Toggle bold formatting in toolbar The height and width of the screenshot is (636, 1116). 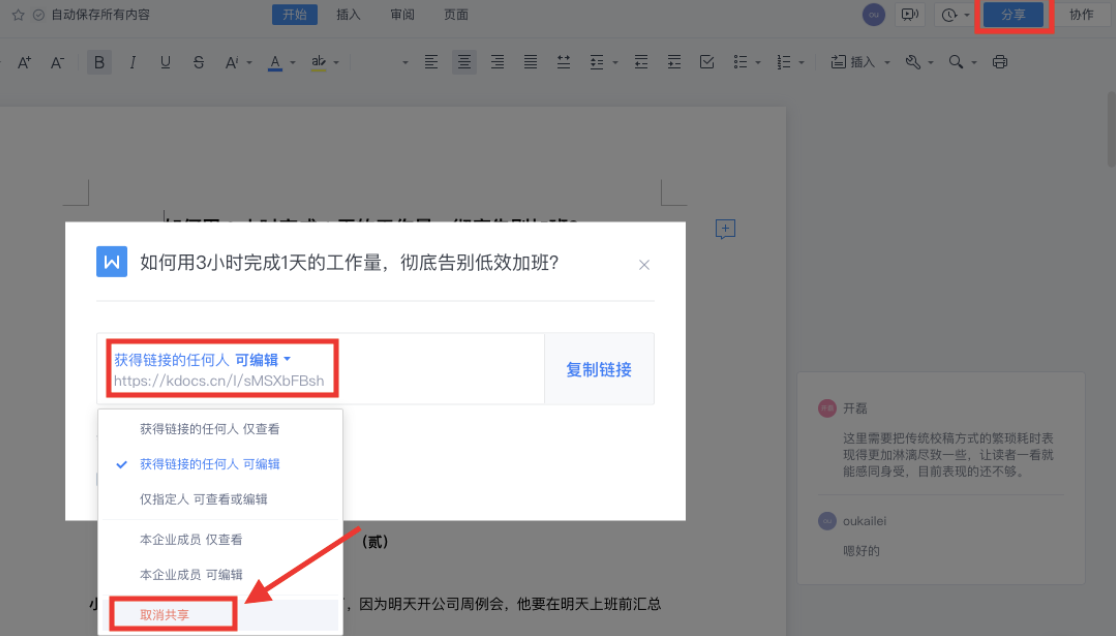98,62
